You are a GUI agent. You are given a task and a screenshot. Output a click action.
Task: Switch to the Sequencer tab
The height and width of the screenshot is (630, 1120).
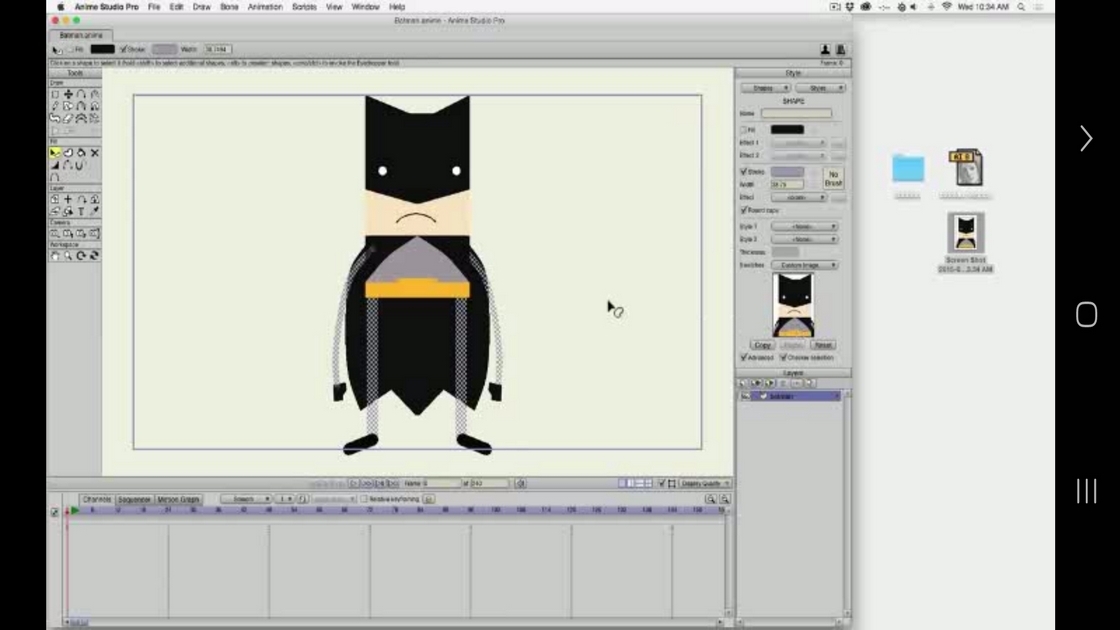134,499
